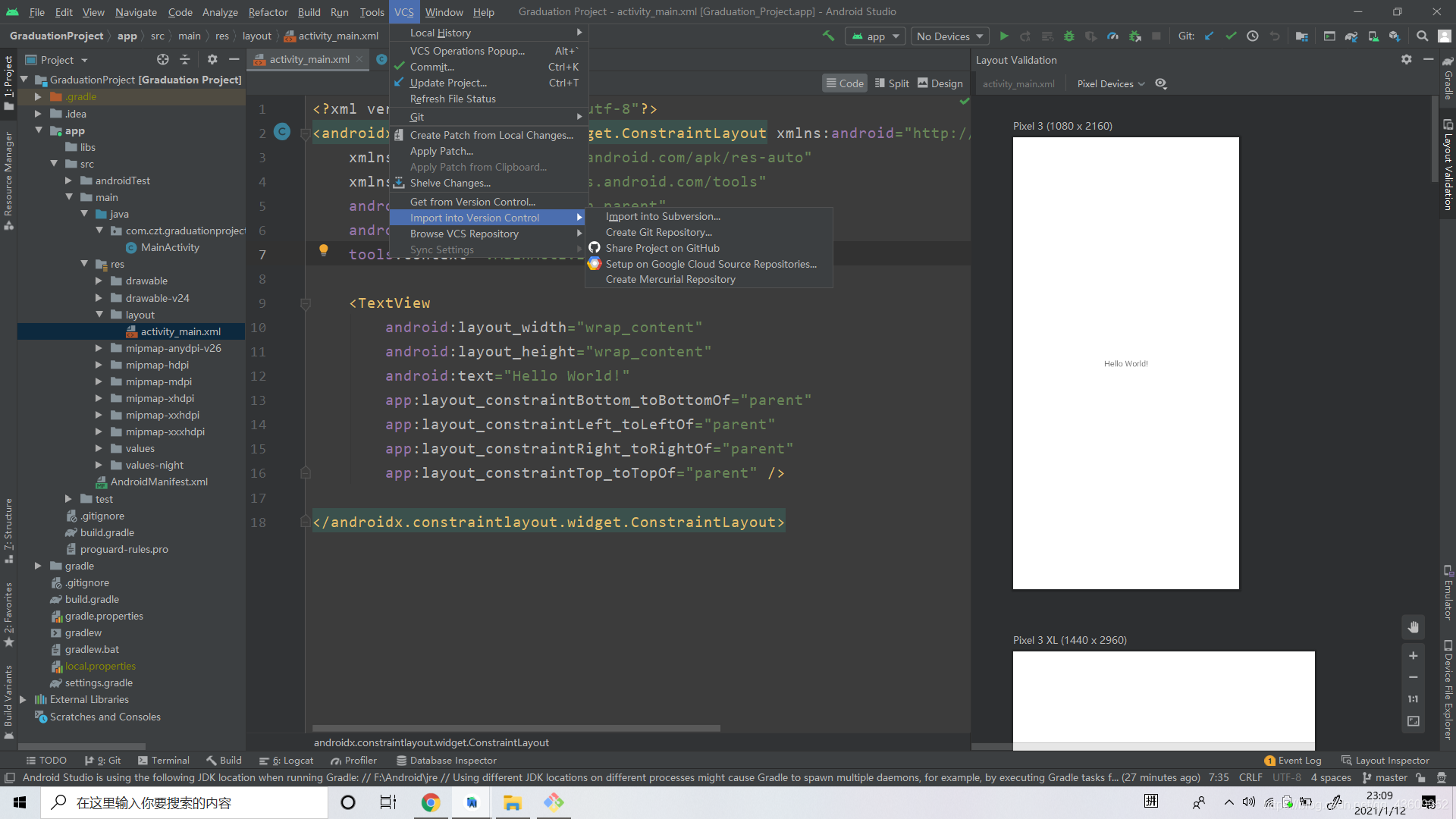Choose Share Project on GitHub
This screenshot has height=819, width=1456.
point(662,248)
